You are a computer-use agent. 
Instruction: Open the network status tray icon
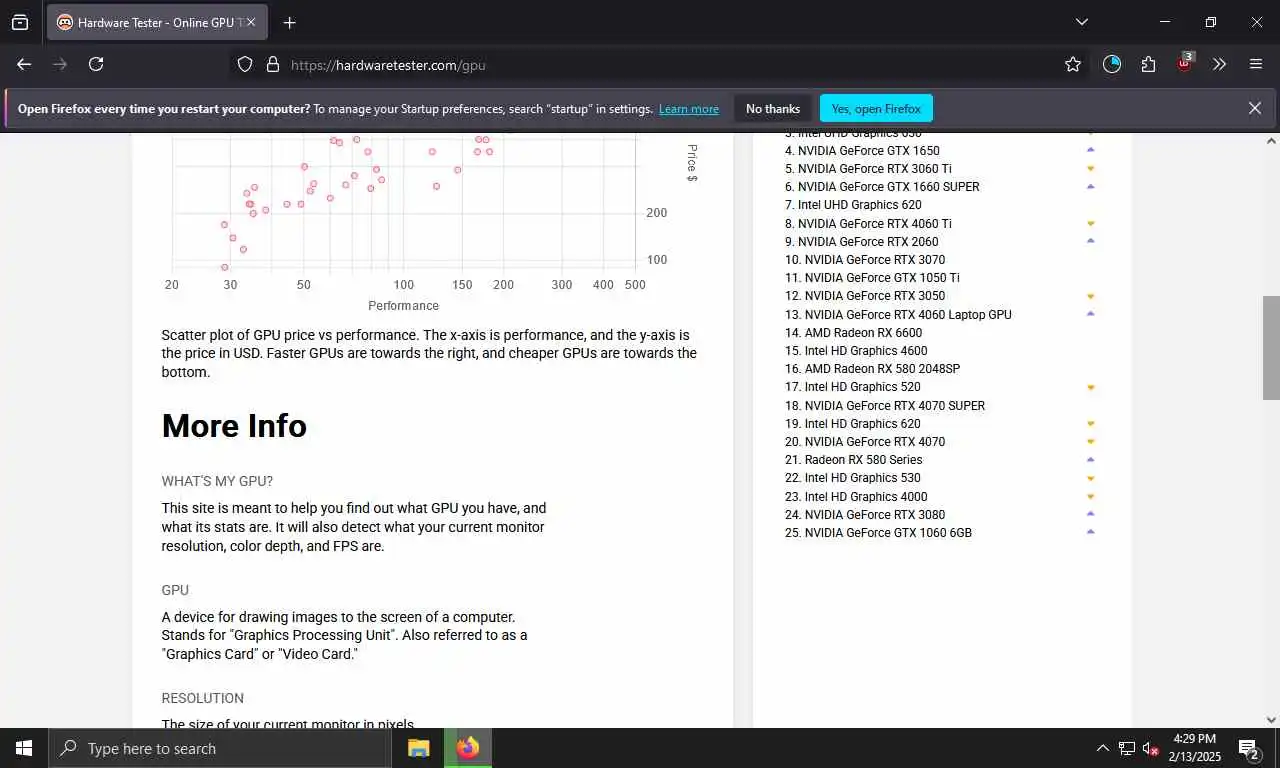(x=1127, y=748)
